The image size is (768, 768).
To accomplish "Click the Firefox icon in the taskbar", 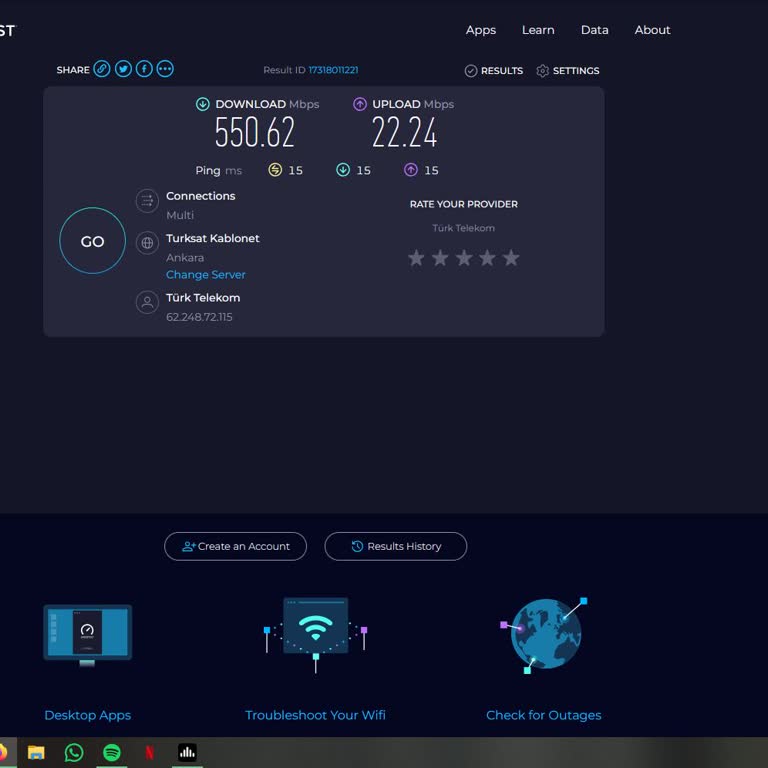I will (x=3, y=752).
